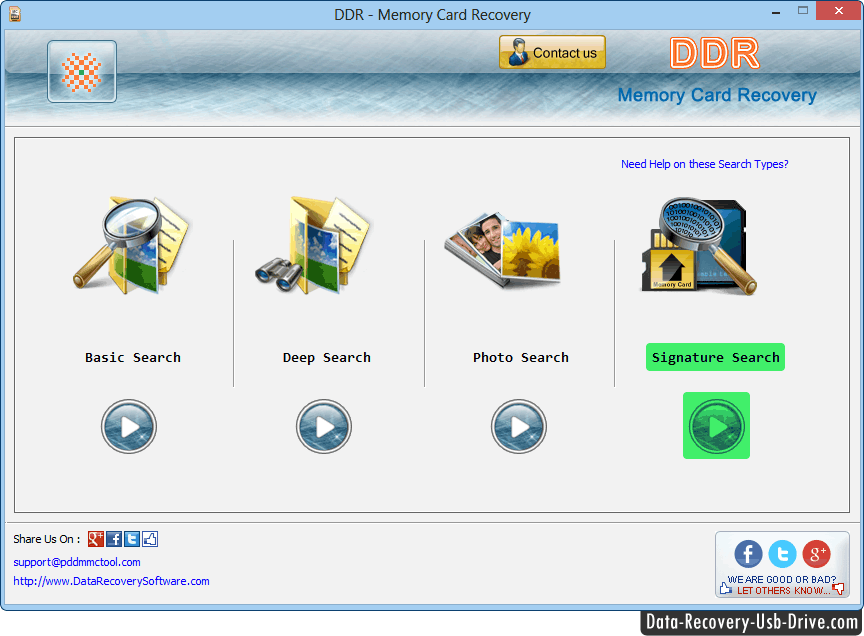
Task: Open the www.DataRecoverySoftware.com link
Action: (x=111, y=580)
